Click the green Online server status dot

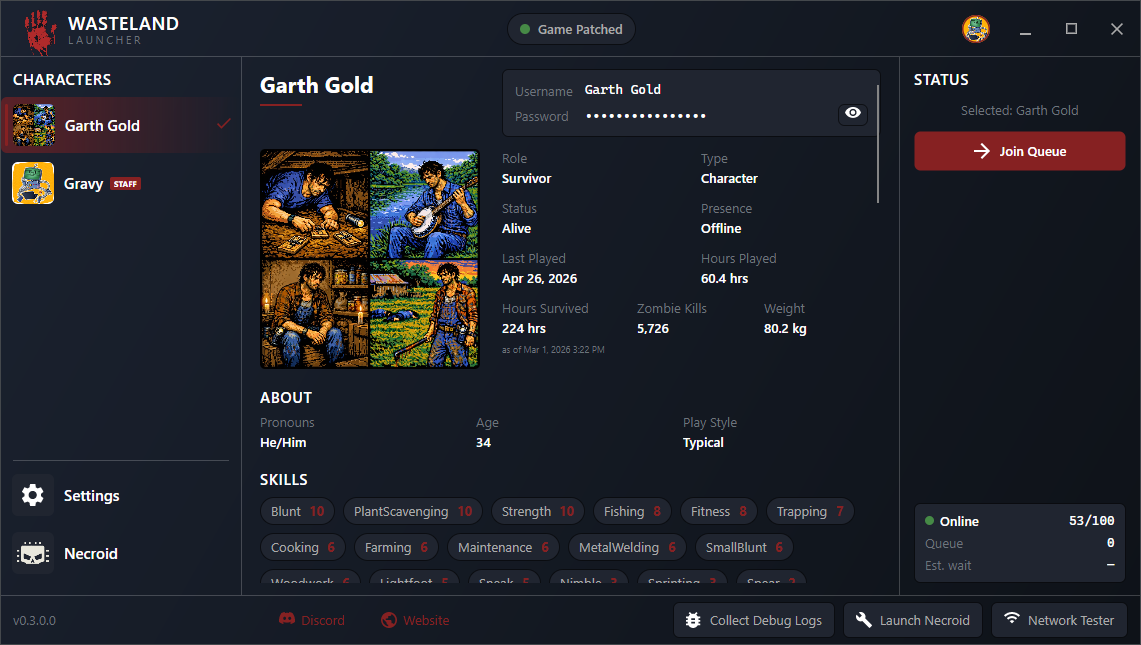(x=929, y=521)
